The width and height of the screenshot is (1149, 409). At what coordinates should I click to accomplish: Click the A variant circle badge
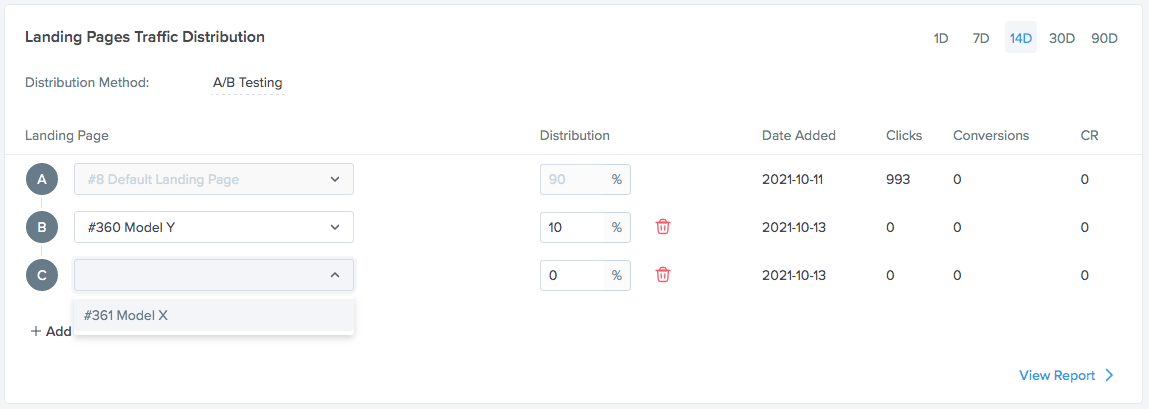(42, 179)
